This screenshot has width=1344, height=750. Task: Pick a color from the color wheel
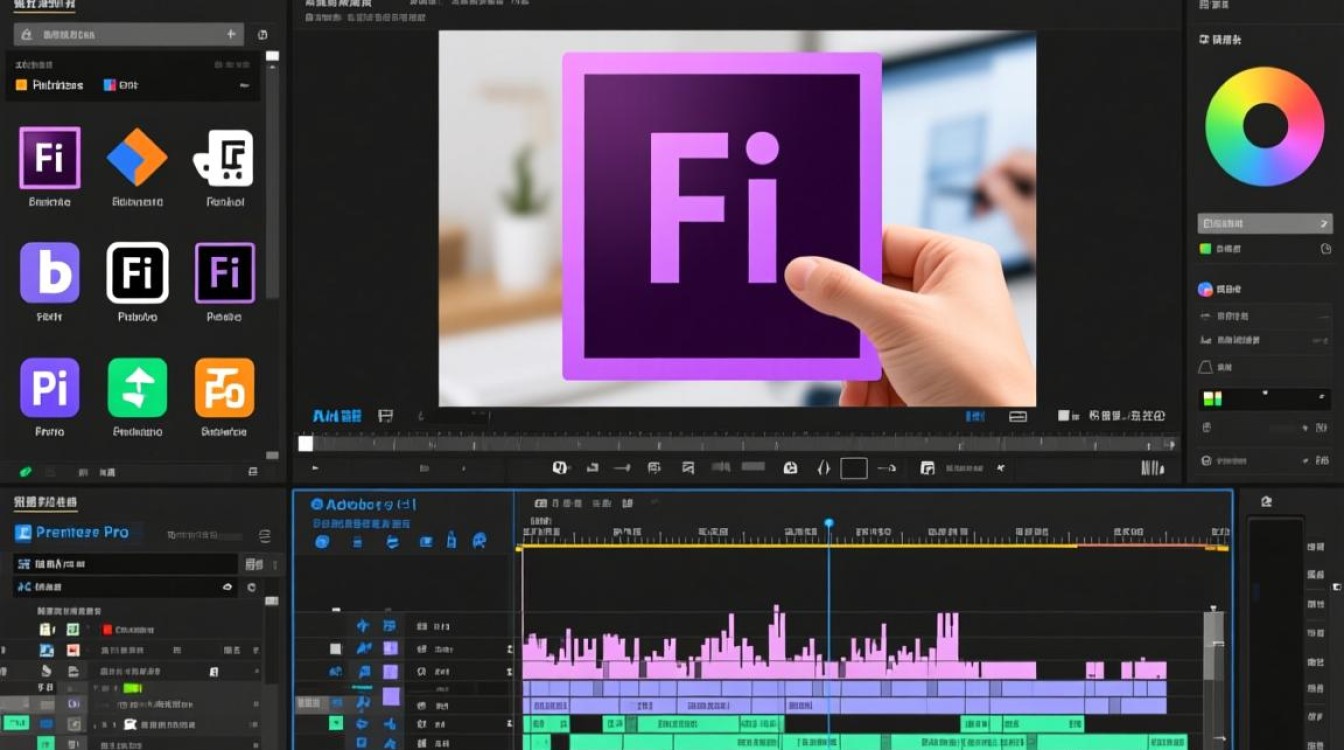(x=1264, y=126)
